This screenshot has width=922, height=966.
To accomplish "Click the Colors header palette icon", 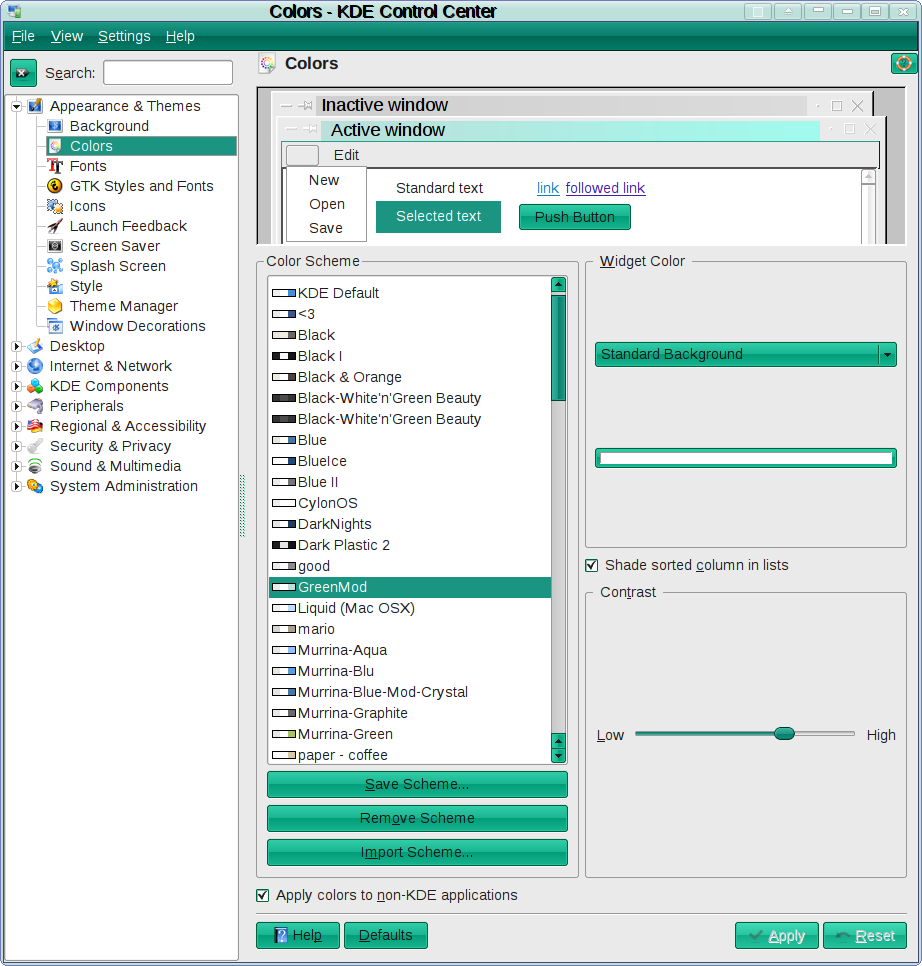I will 267,64.
